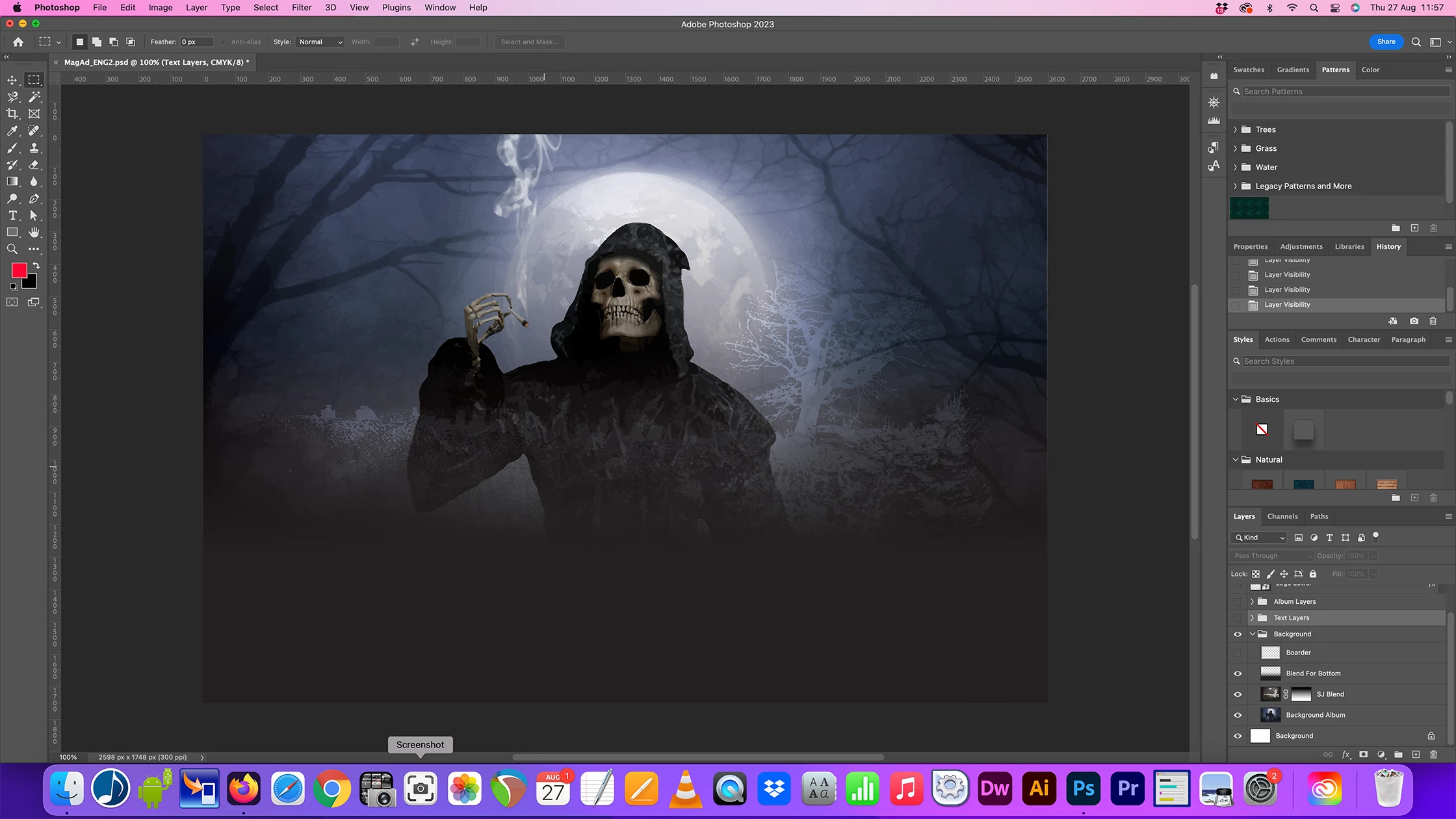
Task: Open the Filter menu
Action: tap(301, 8)
